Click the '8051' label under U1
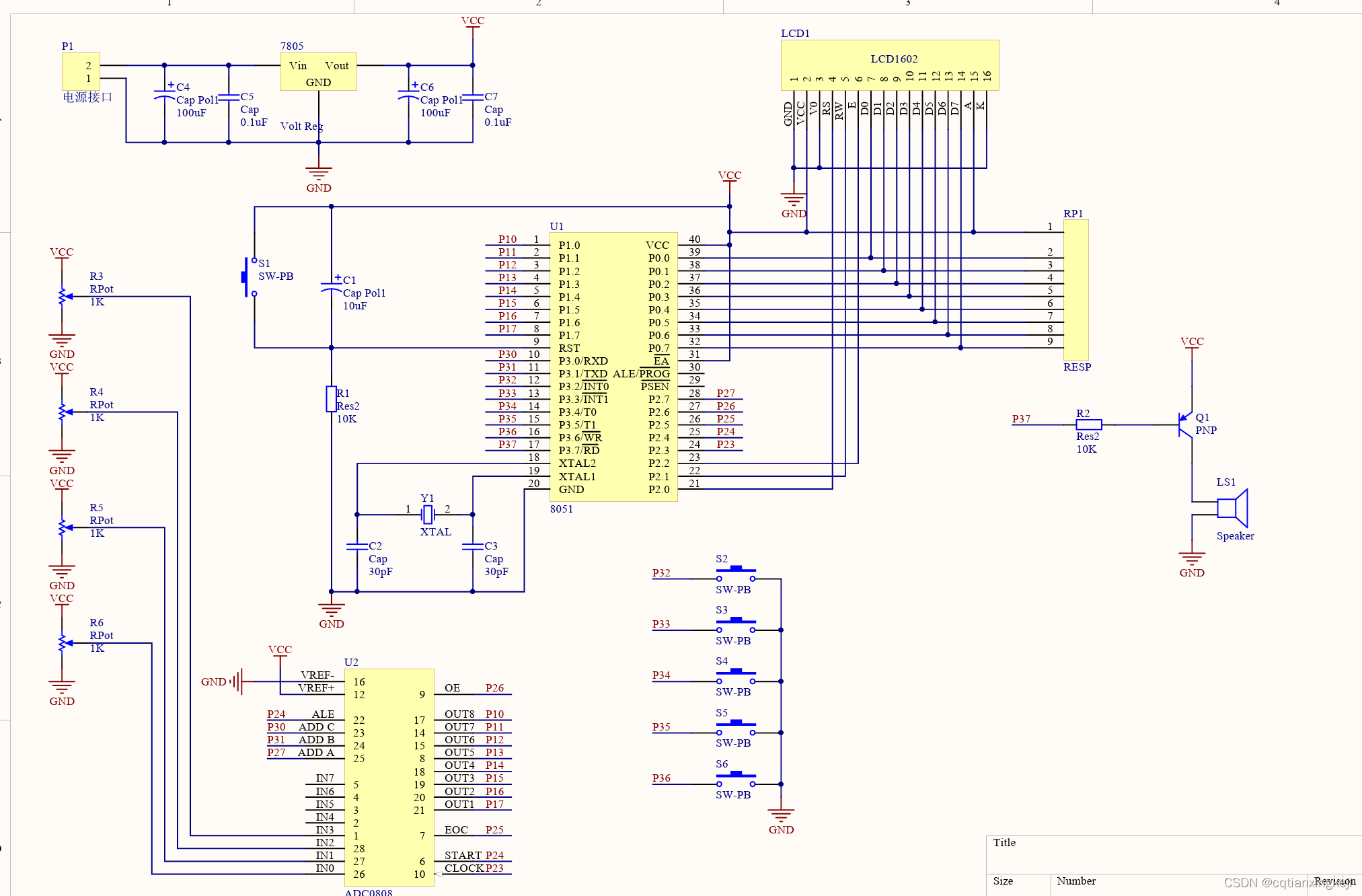 coord(562,509)
